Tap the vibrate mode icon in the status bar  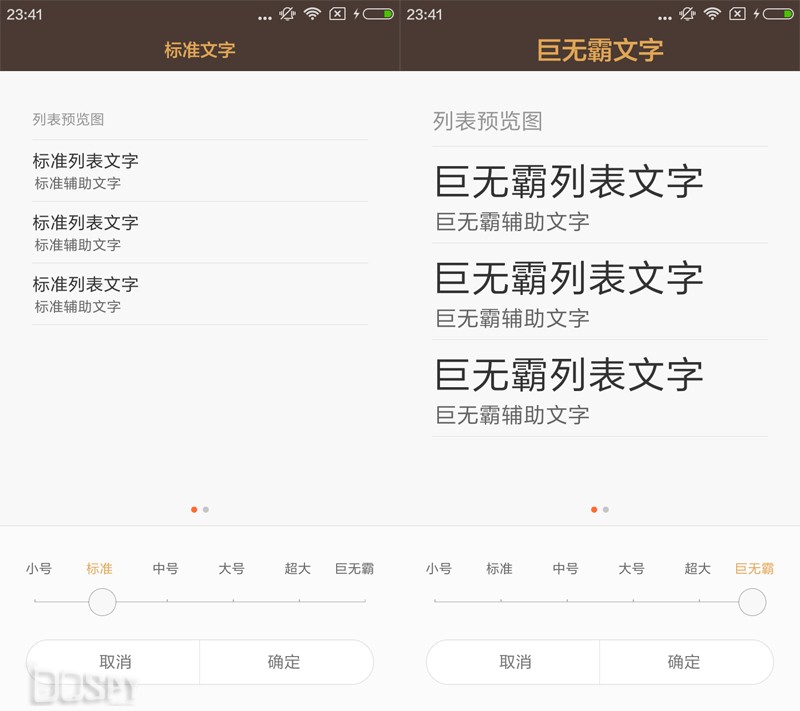click(x=287, y=15)
